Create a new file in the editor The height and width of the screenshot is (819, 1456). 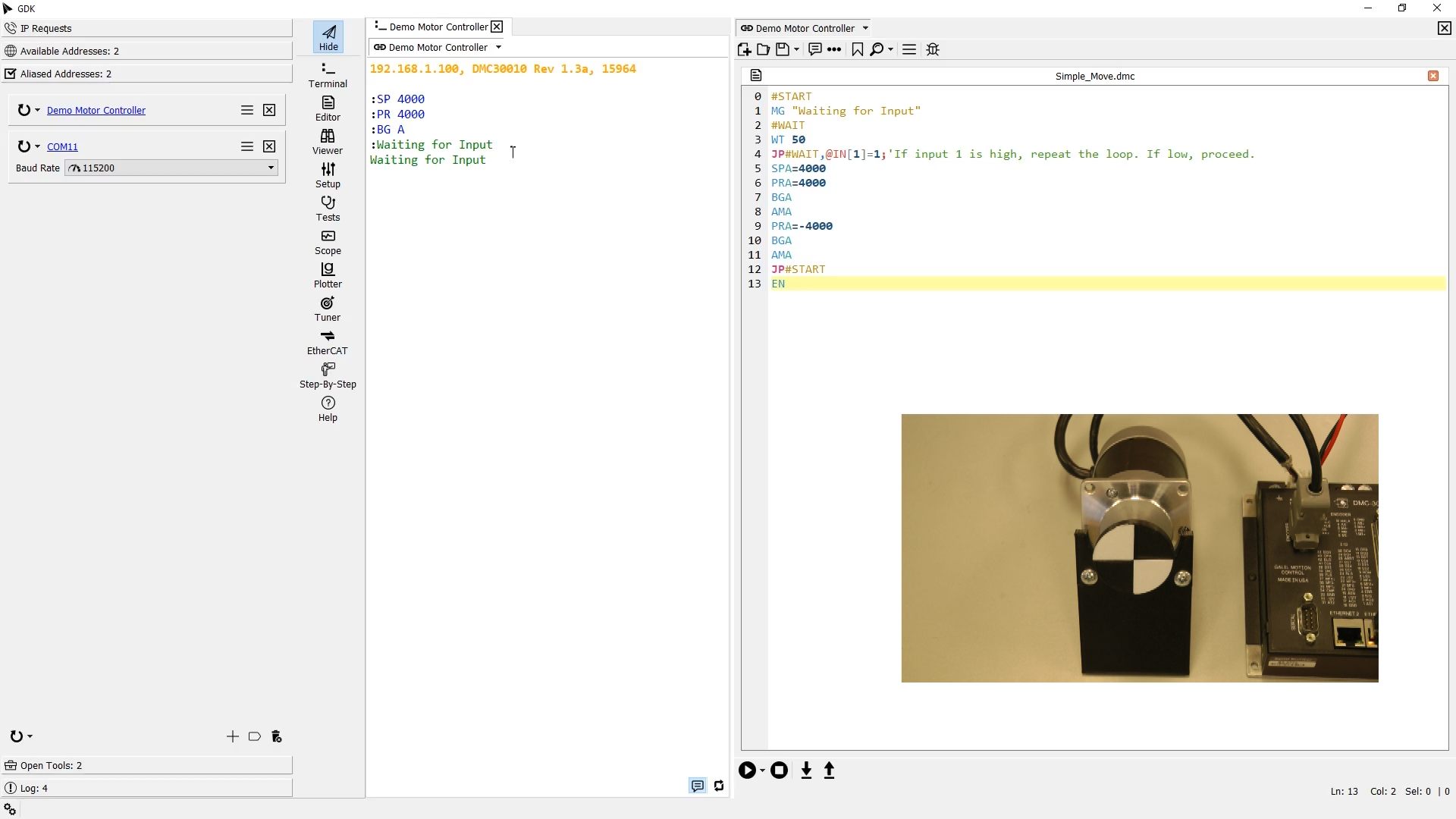[744, 49]
